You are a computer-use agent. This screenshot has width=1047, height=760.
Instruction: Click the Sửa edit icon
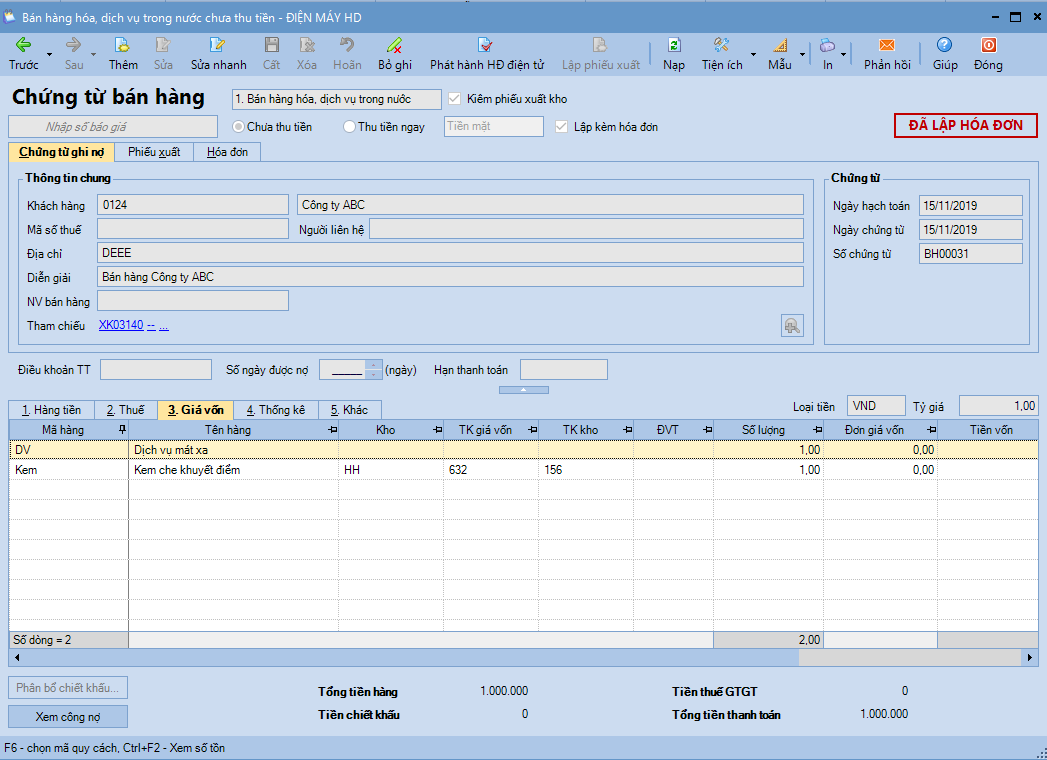click(x=163, y=45)
